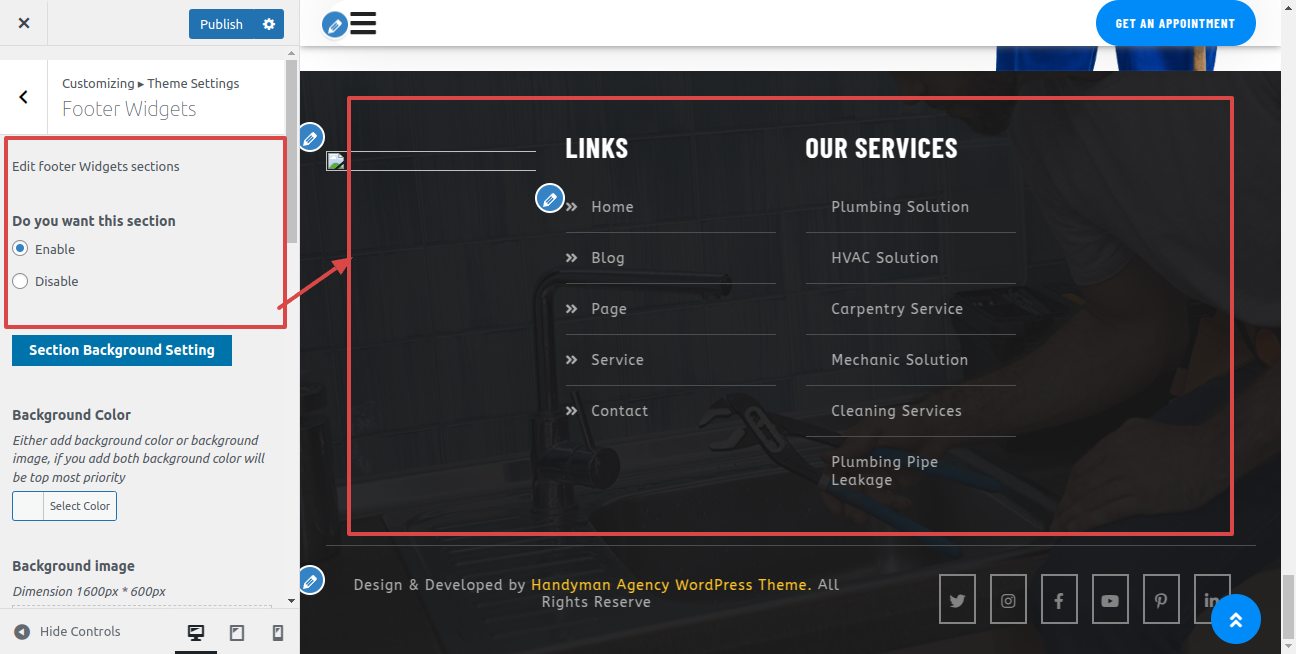Open the Pinterest social icon
The image size is (1296, 654).
tap(1161, 599)
